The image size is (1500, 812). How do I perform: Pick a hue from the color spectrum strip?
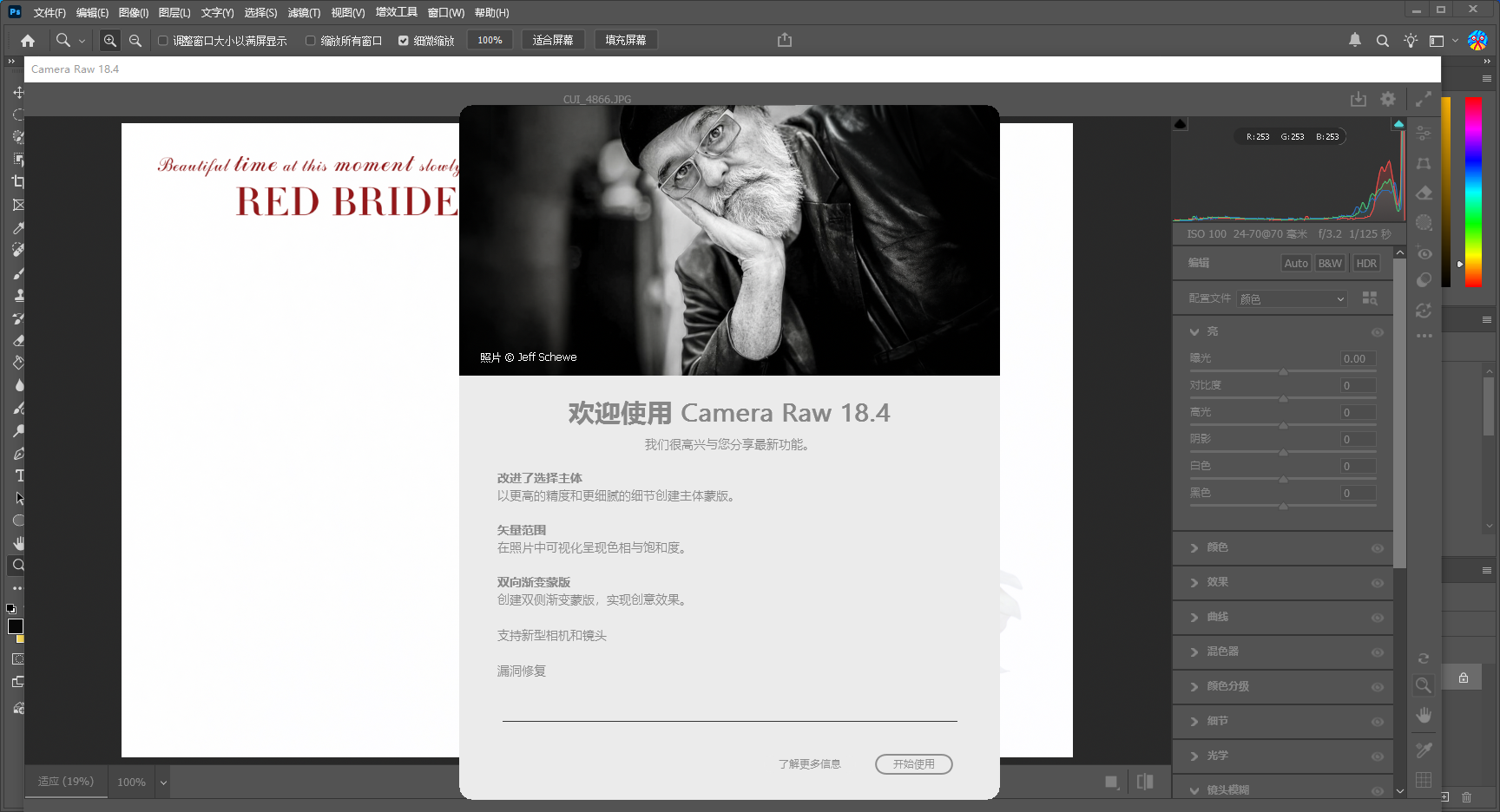pyautogui.click(x=1473, y=191)
